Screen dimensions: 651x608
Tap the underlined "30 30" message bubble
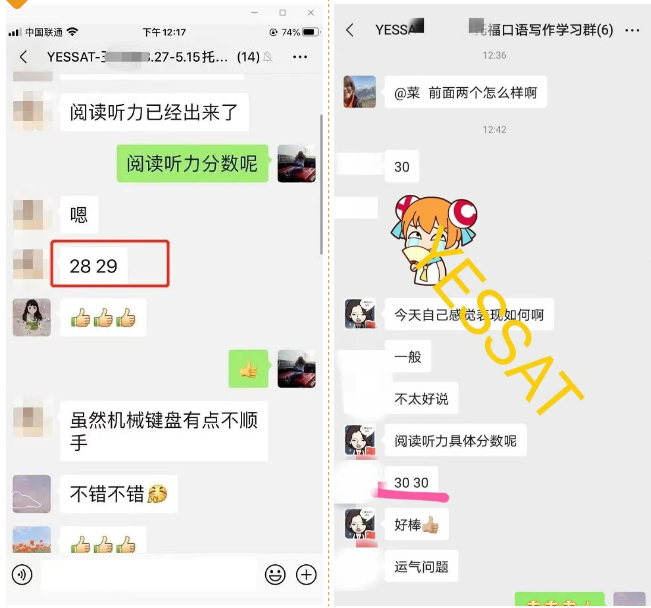click(x=411, y=483)
